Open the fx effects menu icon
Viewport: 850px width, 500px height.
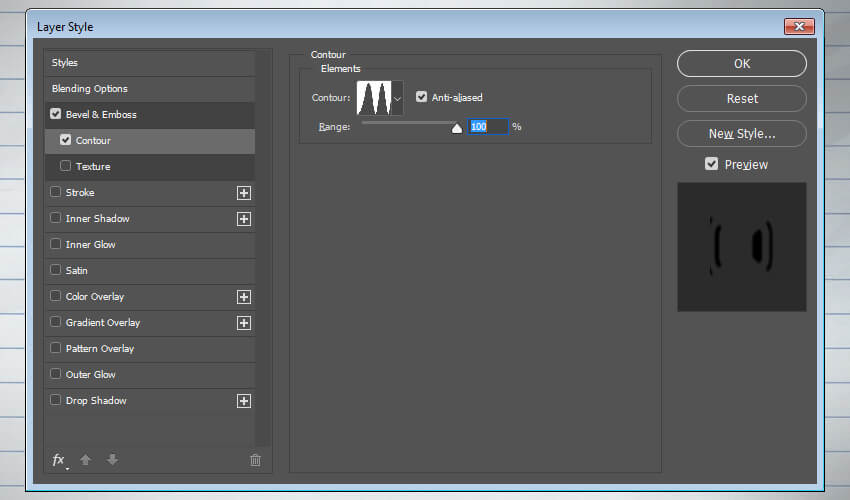(x=59, y=460)
